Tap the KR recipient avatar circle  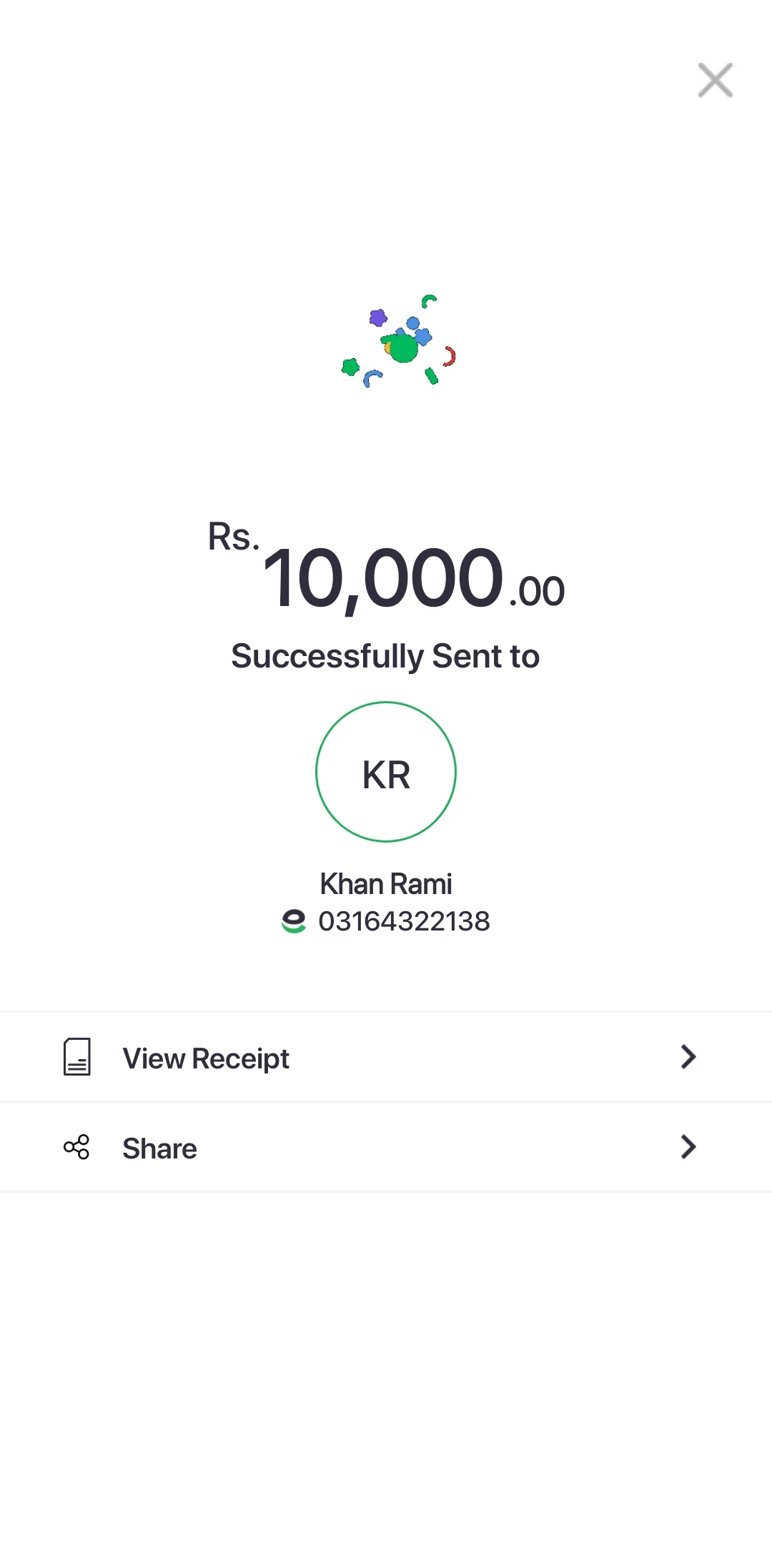[386, 772]
